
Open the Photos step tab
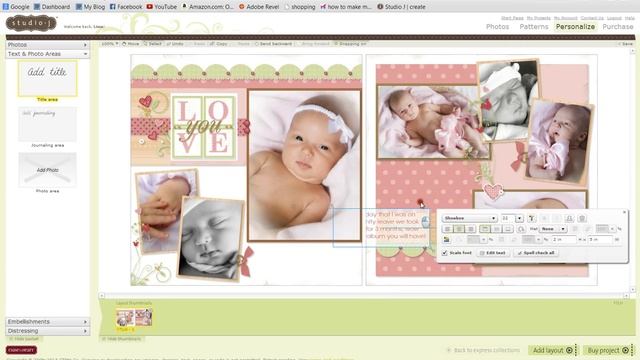click(x=497, y=27)
